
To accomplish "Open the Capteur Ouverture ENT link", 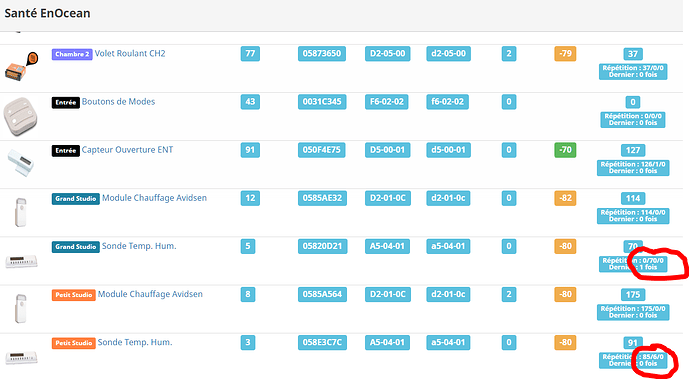I will (x=127, y=150).
